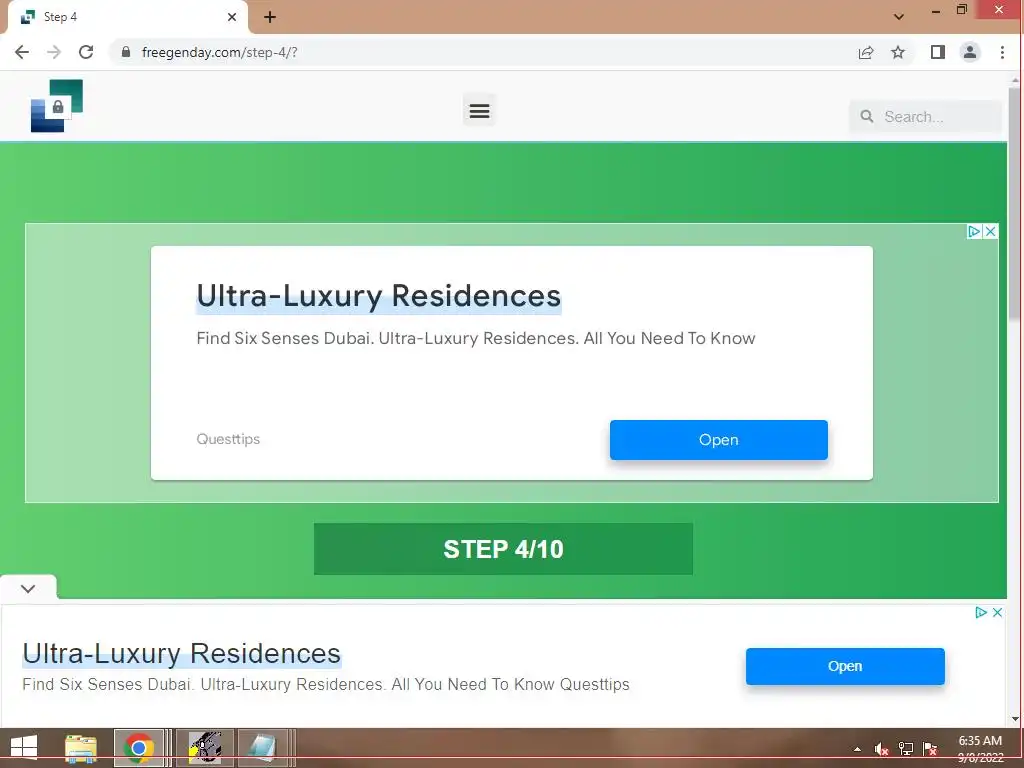Image resolution: width=1024 pixels, height=768 pixels.
Task: Open AdChoices info on top ad
Action: (974, 231)
